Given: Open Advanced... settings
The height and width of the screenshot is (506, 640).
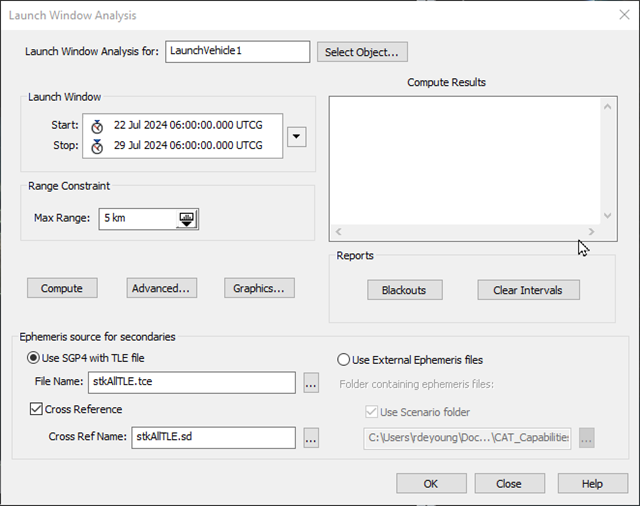Looking at the screenshot, I should click(161, 288).
